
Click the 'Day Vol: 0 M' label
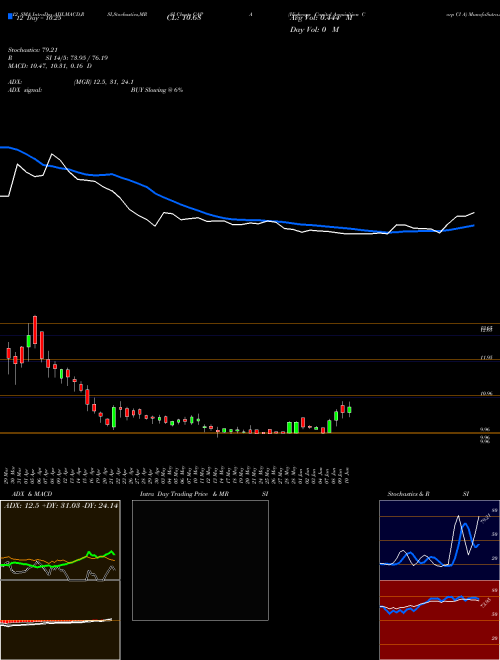[314, 30]
